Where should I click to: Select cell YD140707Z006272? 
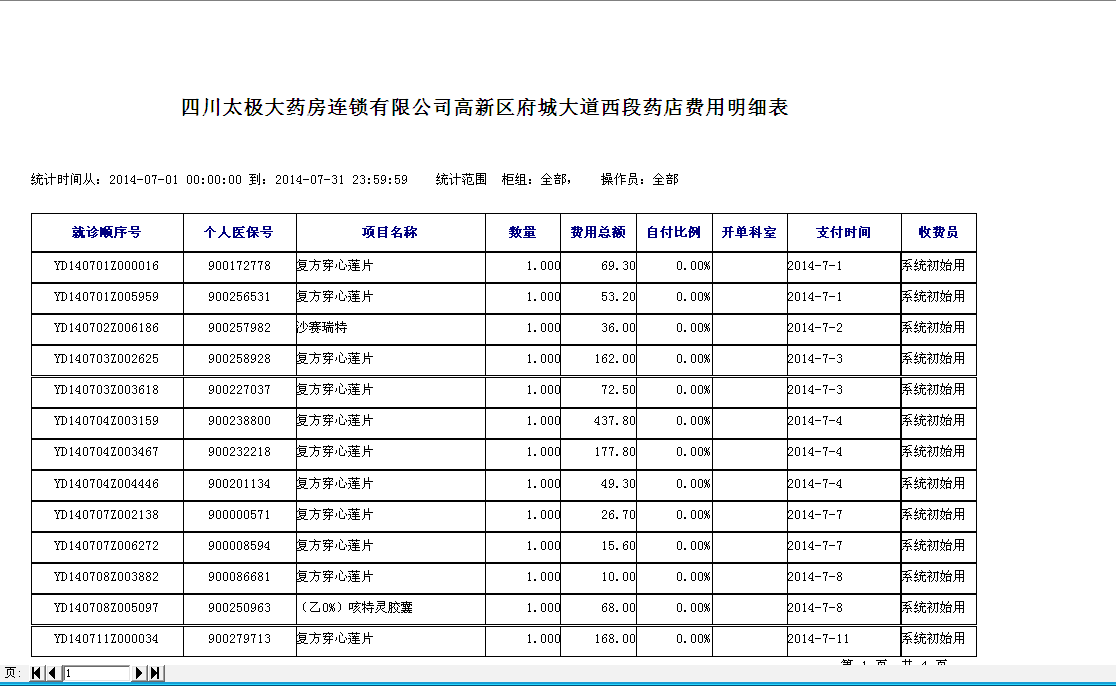pos(107,546)
